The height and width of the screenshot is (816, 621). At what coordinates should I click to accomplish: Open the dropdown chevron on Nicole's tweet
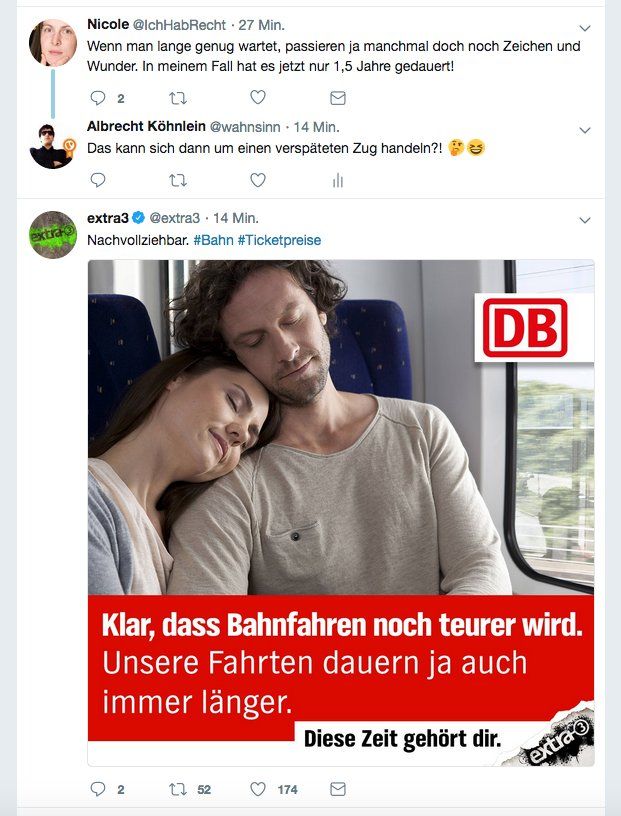585,28
